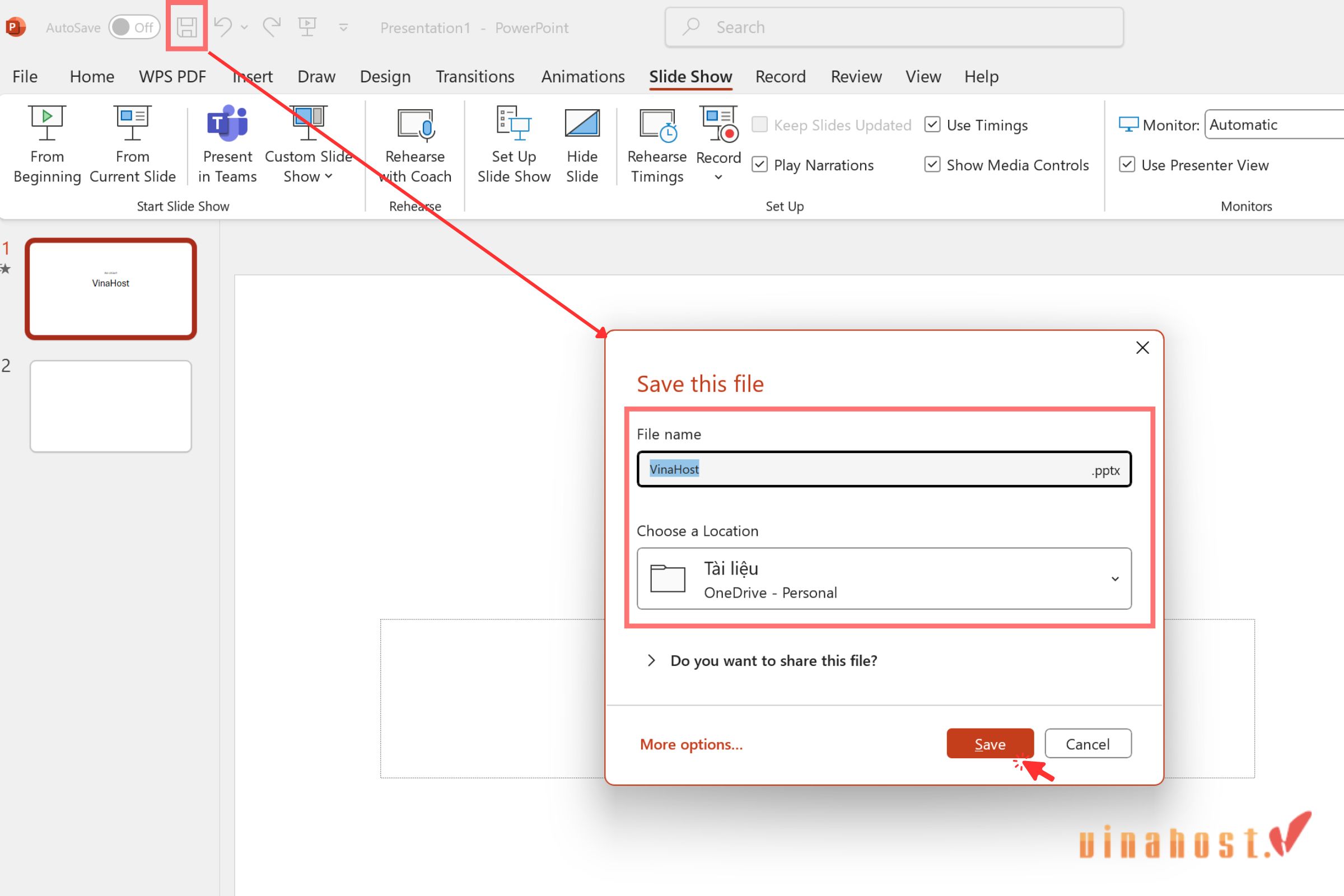
Task: Click the Undo arrow icon
Action: pos(223,27)
